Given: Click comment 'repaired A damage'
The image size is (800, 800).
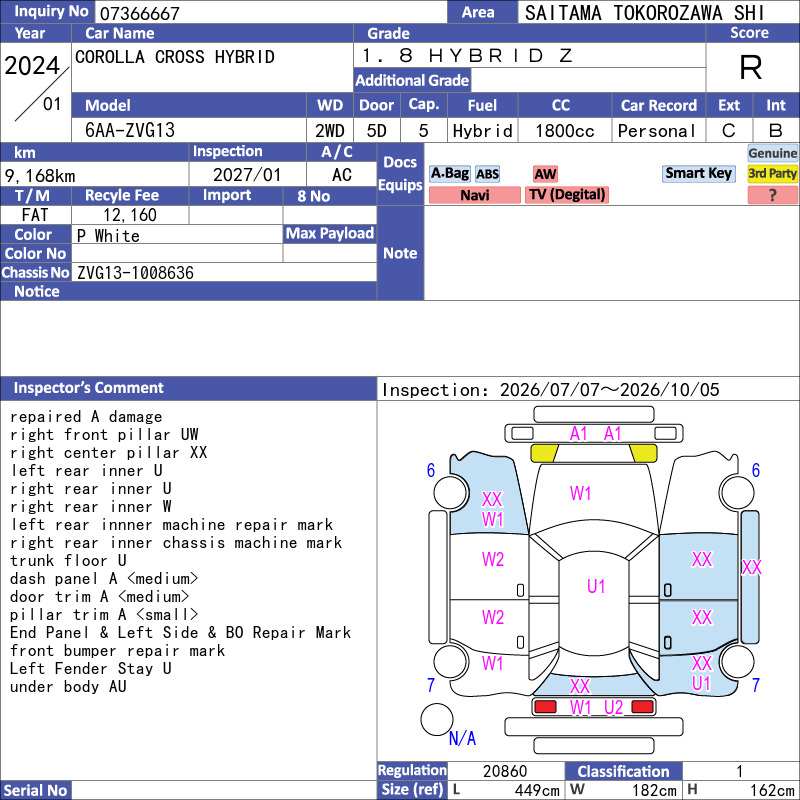Looking at the screenshot, I should click(x=86, y=417).
